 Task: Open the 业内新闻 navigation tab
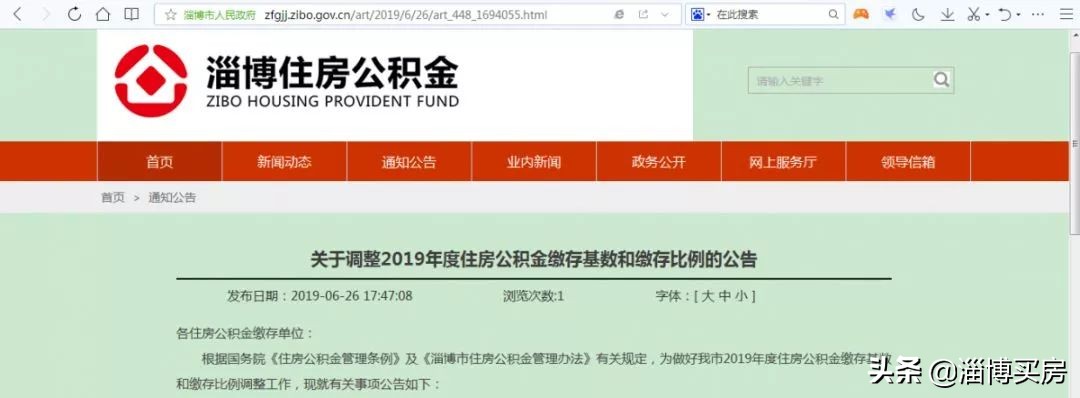534,162
